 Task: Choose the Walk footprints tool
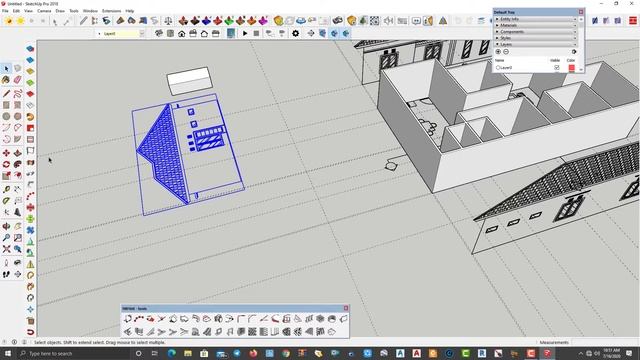[6, 274]
